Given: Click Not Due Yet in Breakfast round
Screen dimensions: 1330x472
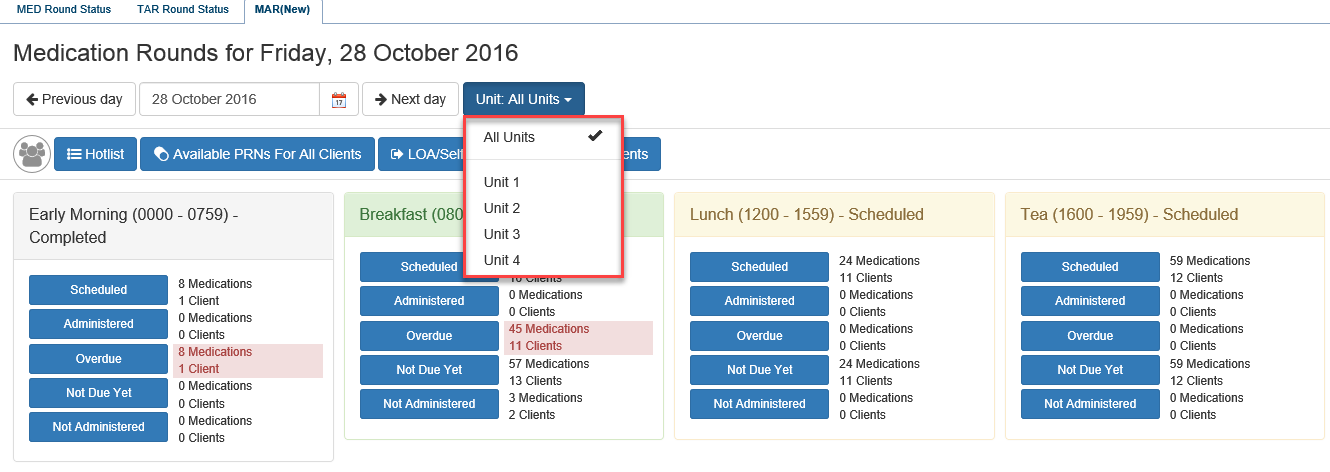Looking at the screenshot, I should (429, 369).
